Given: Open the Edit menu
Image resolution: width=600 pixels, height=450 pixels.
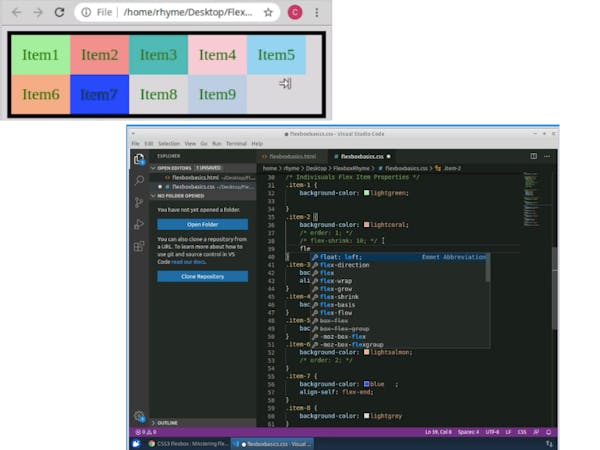Looking at the screenshot, I should pos(149,143).
